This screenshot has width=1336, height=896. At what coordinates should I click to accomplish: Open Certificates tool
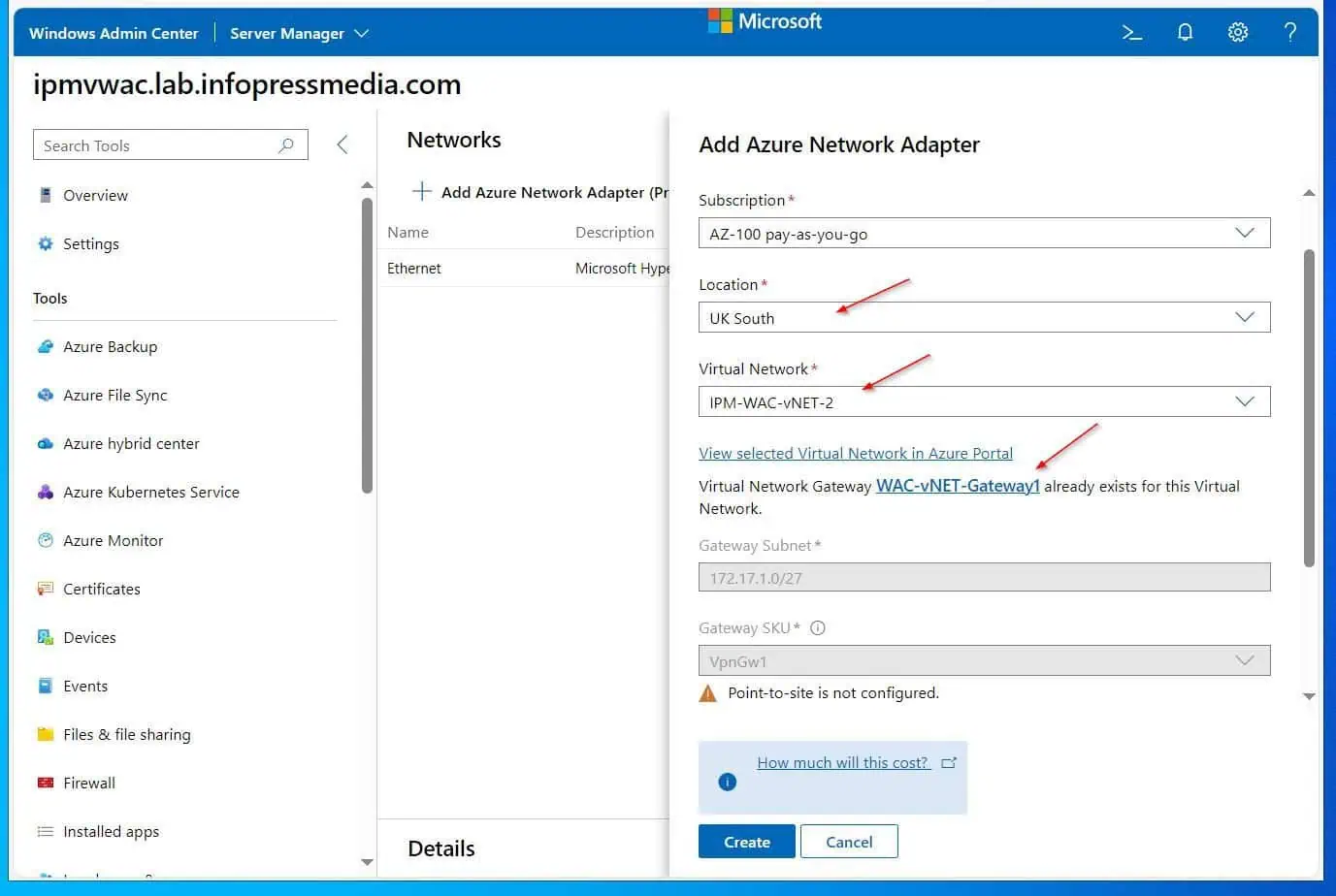[x=101, y=589]
